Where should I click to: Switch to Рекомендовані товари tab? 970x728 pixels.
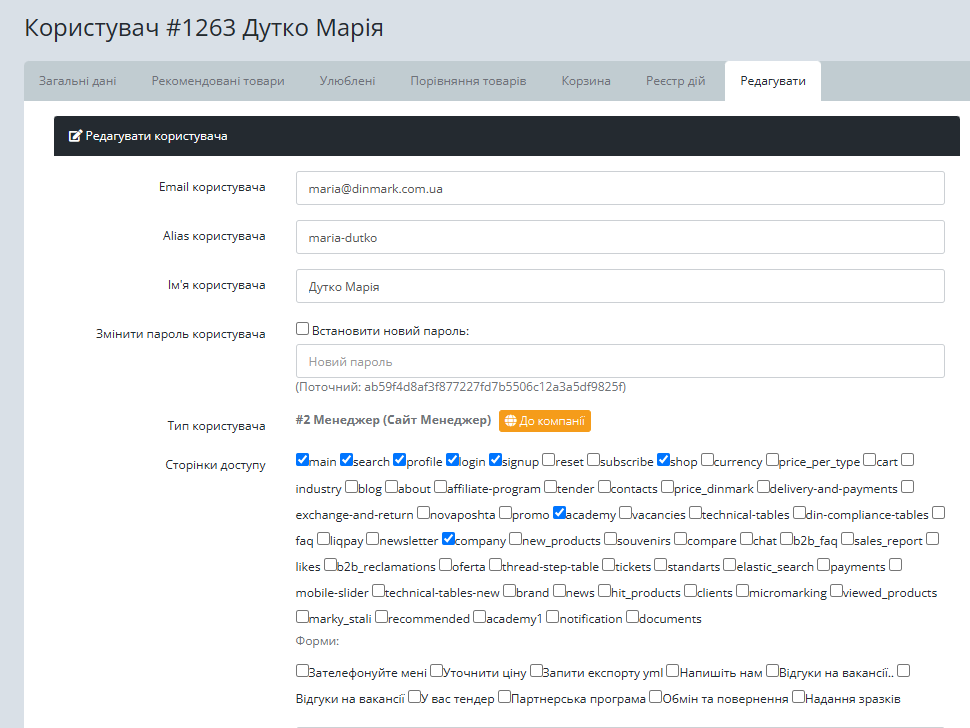218,81
